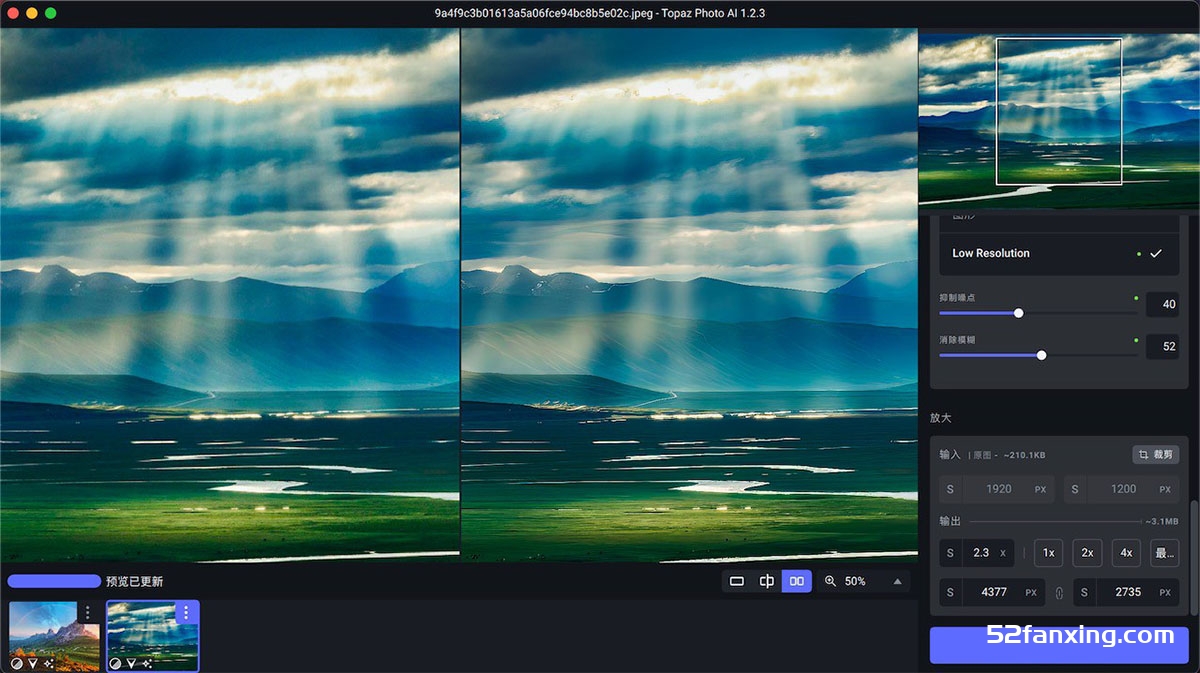Select the mountain landscape thumbnail
This screenshot has height=673, width=1200.
click(54, 635)
